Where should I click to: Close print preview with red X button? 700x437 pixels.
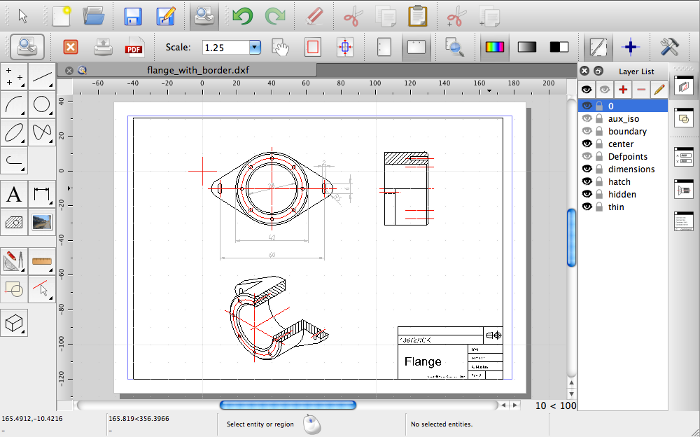click(x=71, y=47)
